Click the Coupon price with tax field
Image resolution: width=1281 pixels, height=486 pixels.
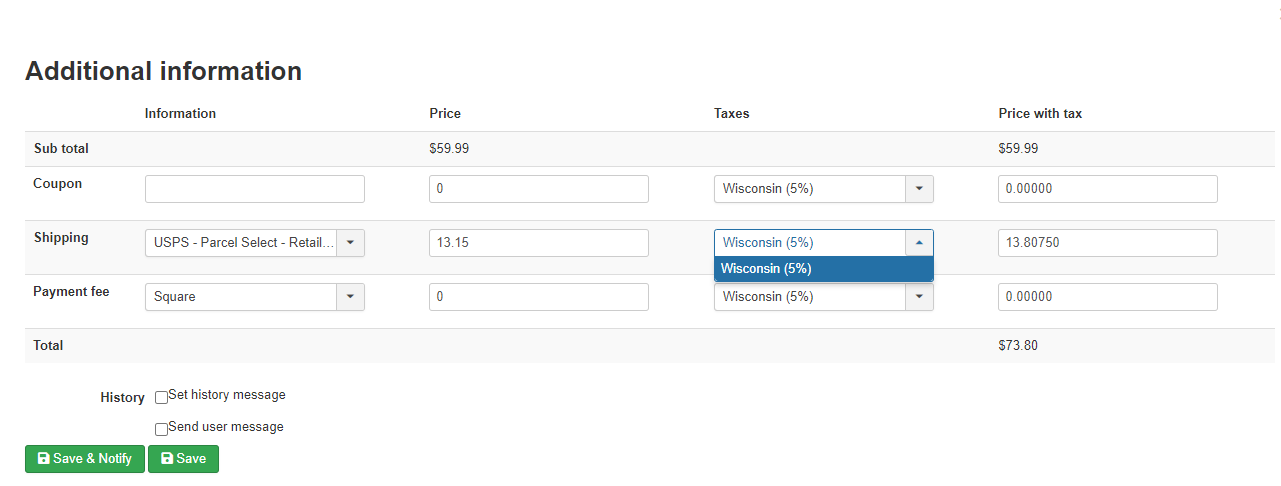1107,189
